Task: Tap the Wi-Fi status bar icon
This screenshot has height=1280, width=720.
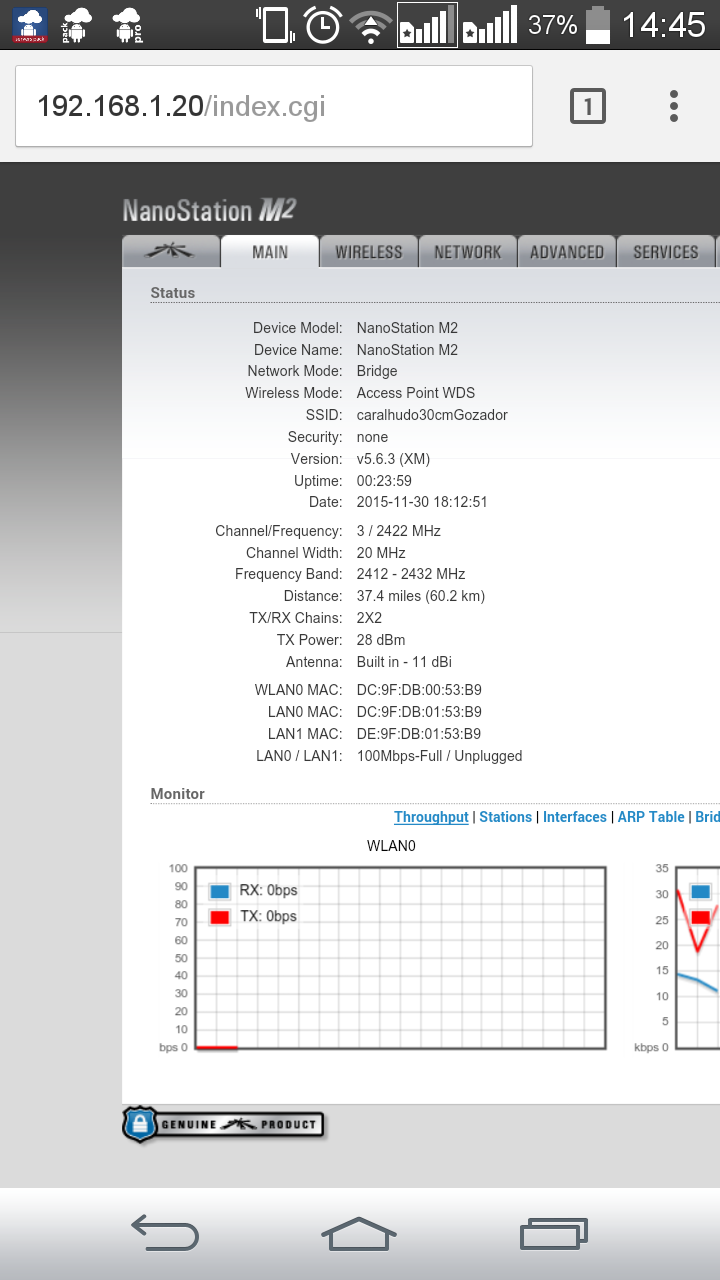Action: pos(371,25)
